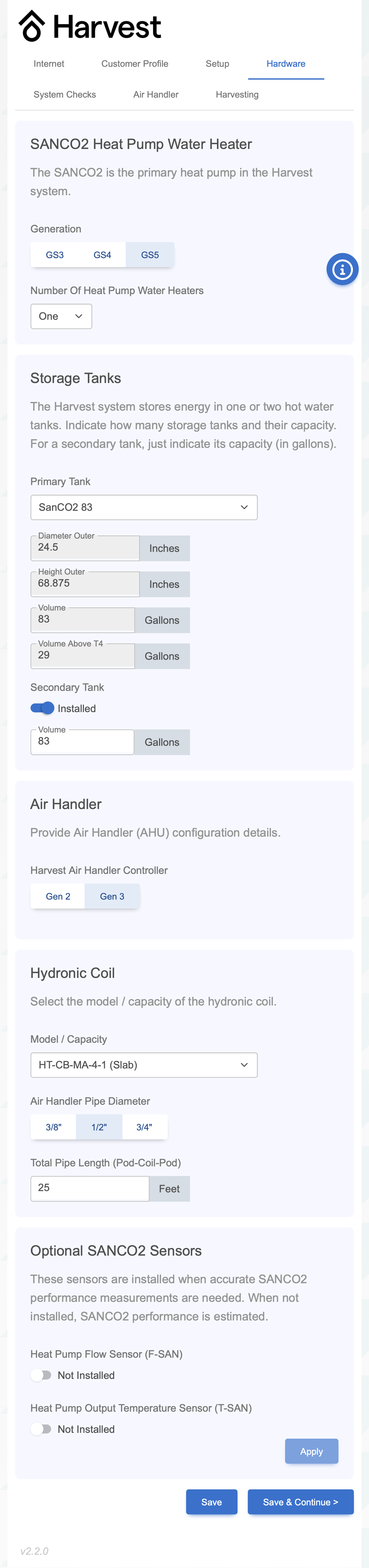
Task: Click the Apply button
Action: pyautogui.click(x=312, y=1451)
